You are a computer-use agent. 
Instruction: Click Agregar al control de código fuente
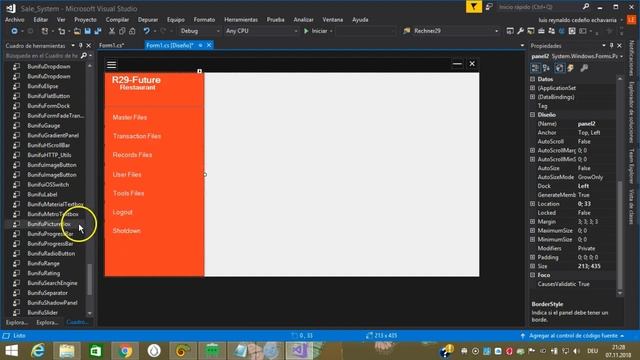[x=573, y=336]
